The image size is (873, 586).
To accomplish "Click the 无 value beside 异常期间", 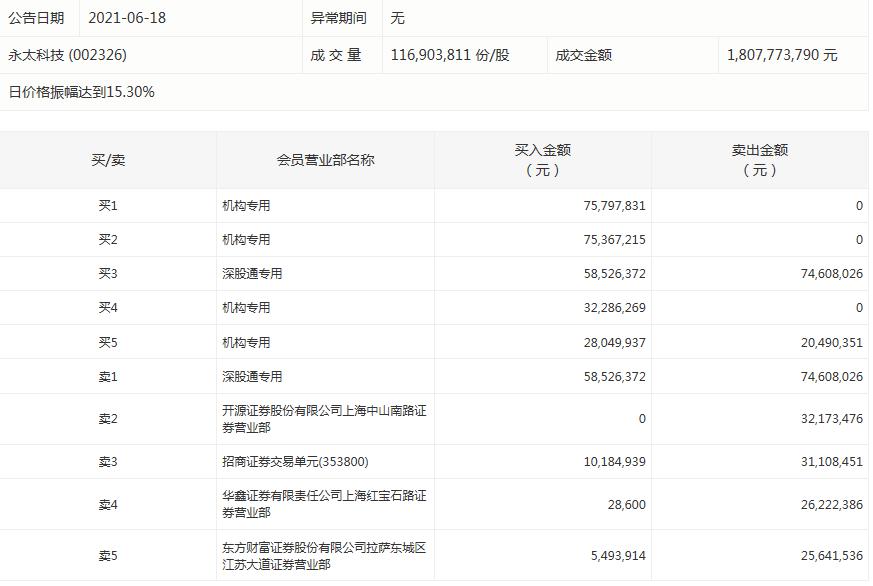I will [x=397, y=18].
